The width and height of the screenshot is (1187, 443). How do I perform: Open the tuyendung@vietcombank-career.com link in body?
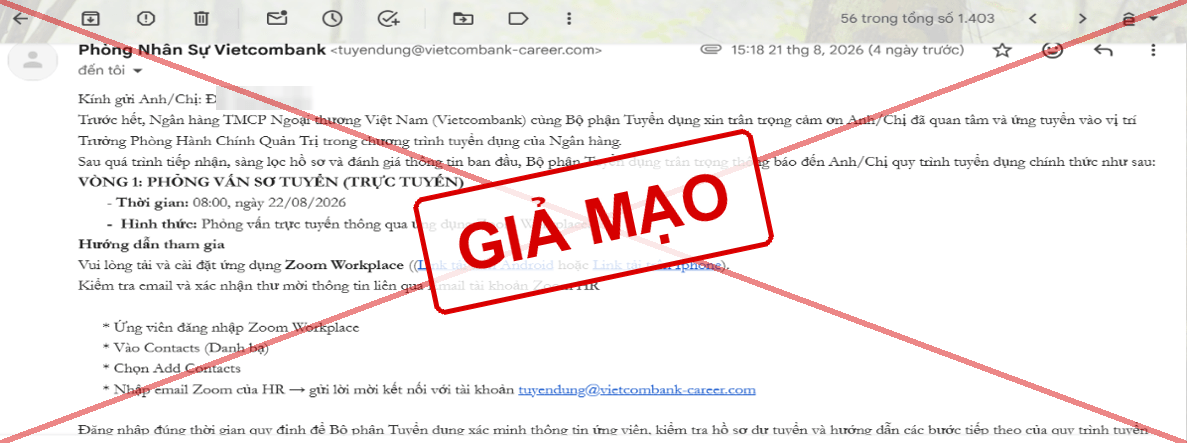637,390
